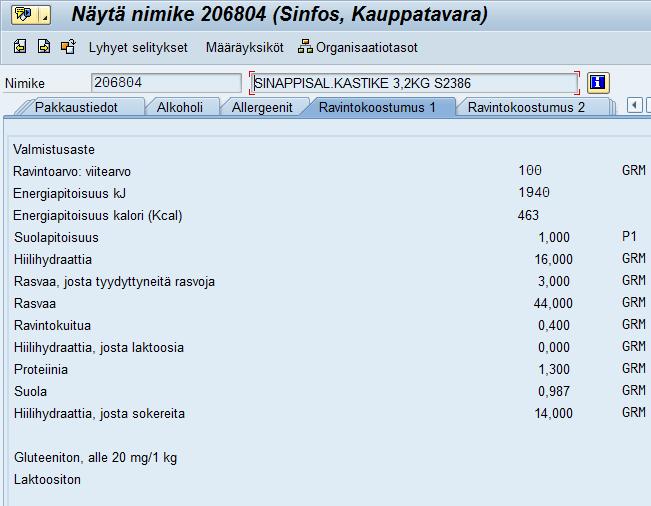Click the Kcal value 463
This screenshot has width=651, height=506.
pos(529,215)
